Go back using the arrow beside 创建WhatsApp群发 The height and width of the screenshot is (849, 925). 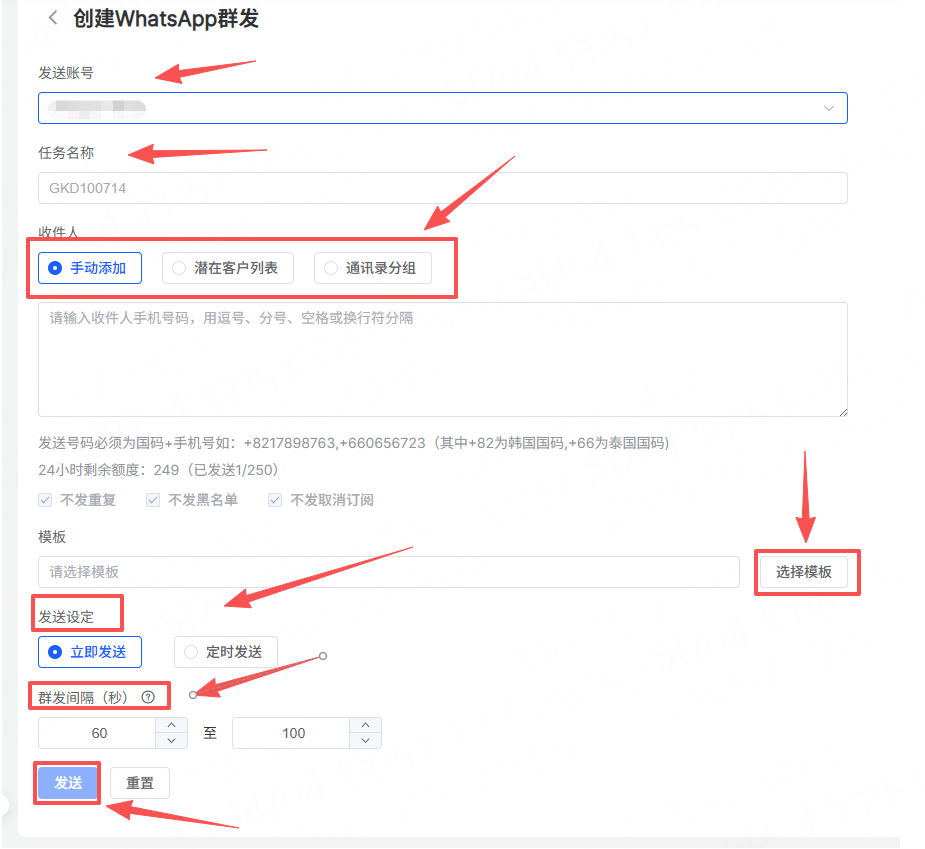[x=53, y=18]
